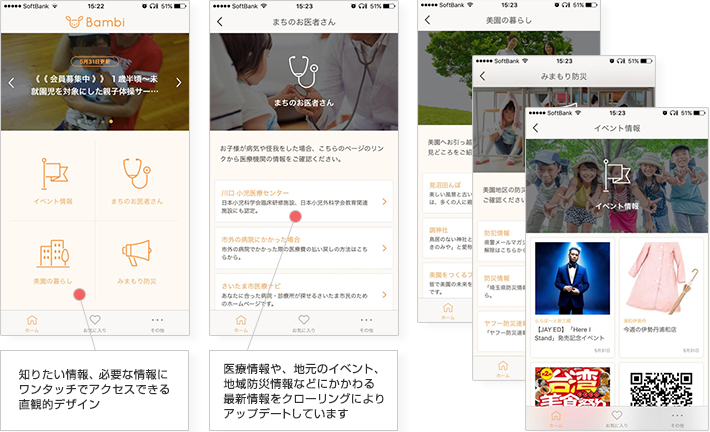Viewport: 710px width, 432px height.
Task: Open まちのお医者さん stethoscope icon on home
Action: [137, 173]
